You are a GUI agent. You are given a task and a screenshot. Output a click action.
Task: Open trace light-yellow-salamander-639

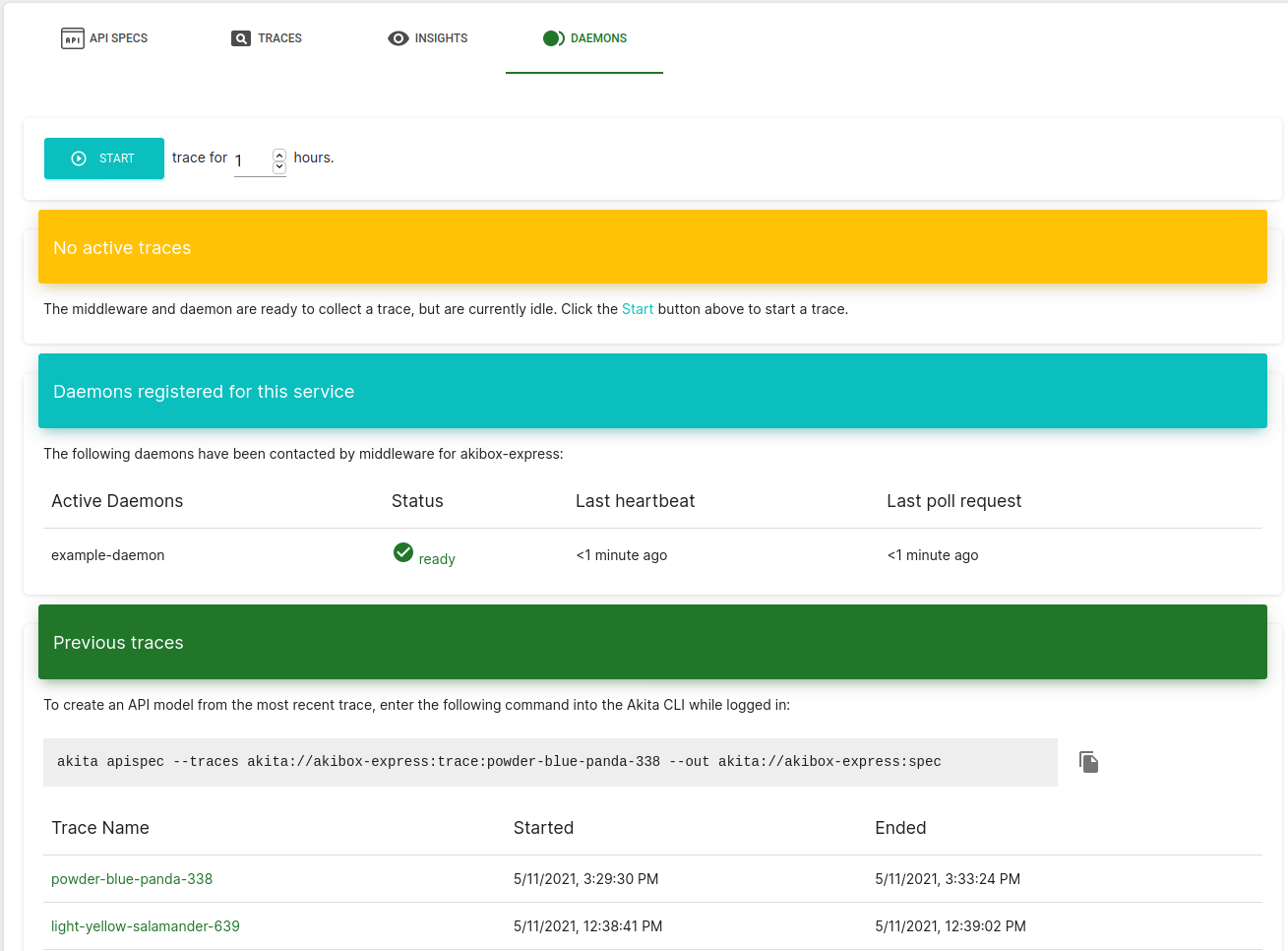point(146,926)
